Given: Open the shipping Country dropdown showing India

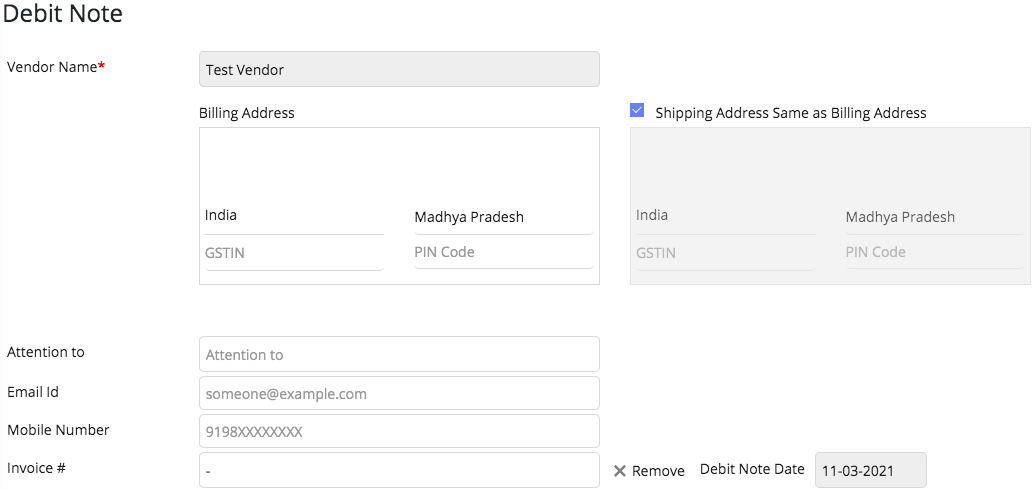Looking at the screenshot, I should click(x=725, y=216).
